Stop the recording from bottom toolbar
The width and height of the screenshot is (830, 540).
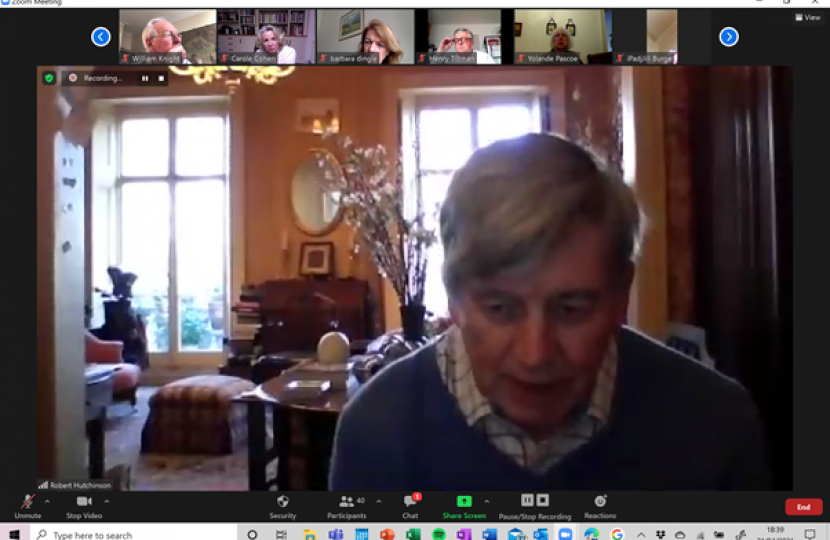pyautogui.click(x=542, y=500)
